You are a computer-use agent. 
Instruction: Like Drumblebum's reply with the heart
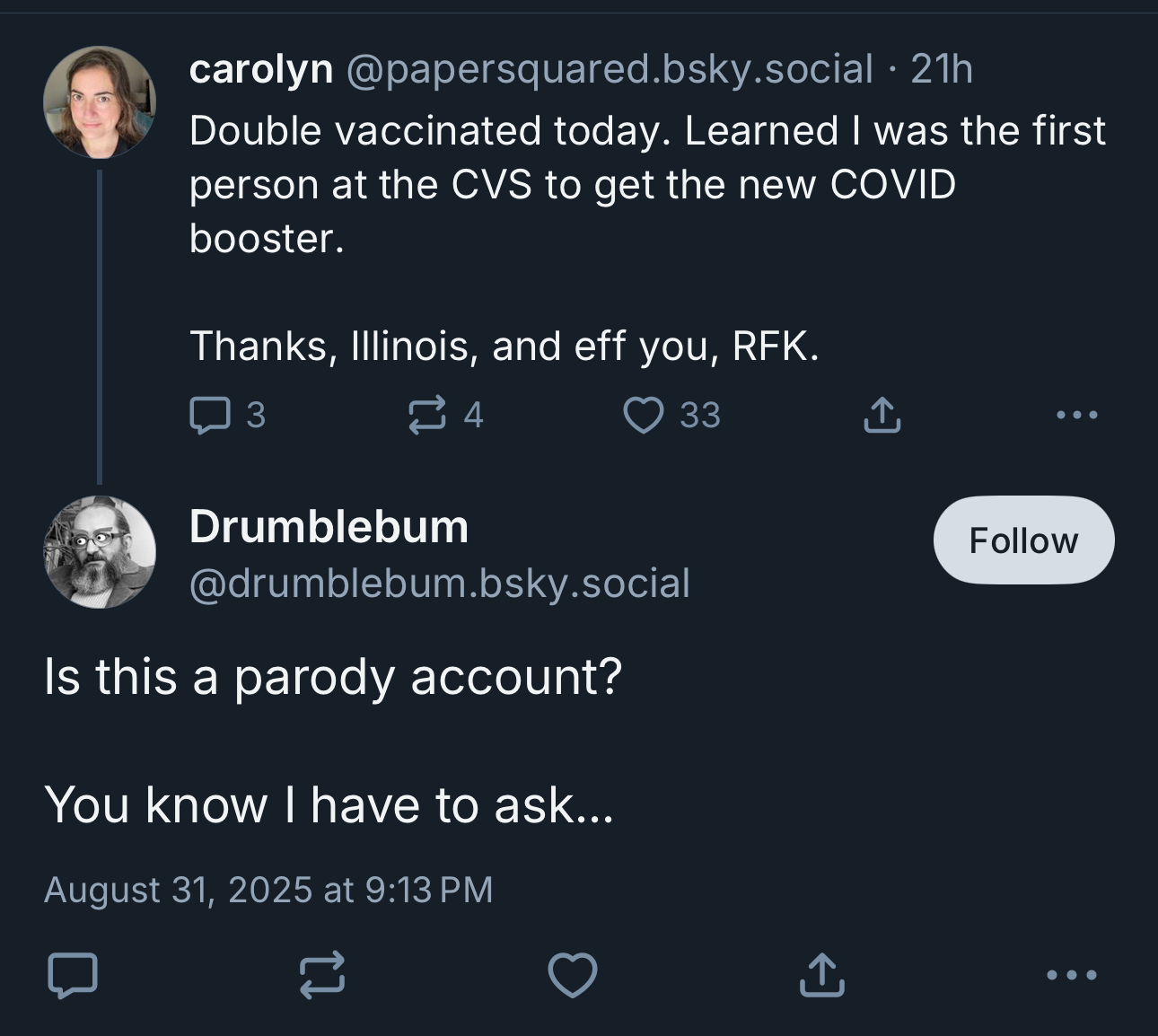click(573, 975)
